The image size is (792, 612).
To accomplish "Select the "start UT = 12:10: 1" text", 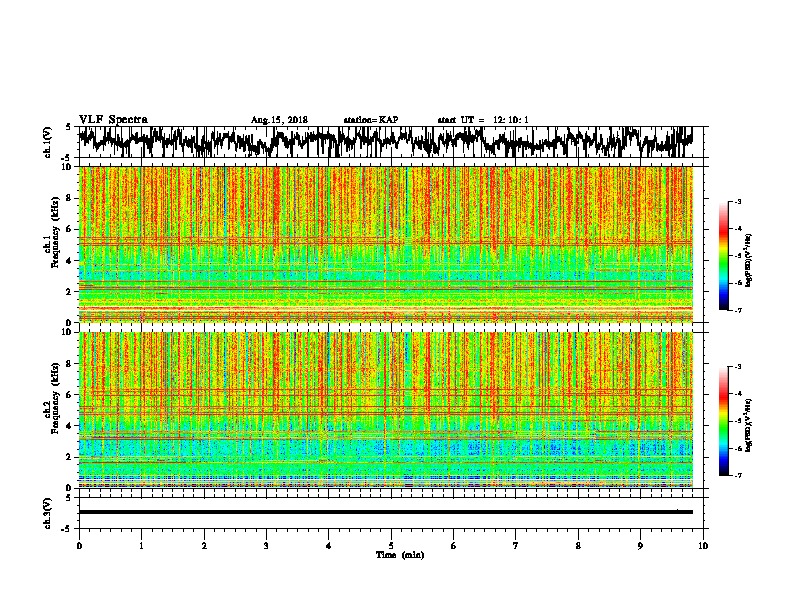I will pos(483,120).
